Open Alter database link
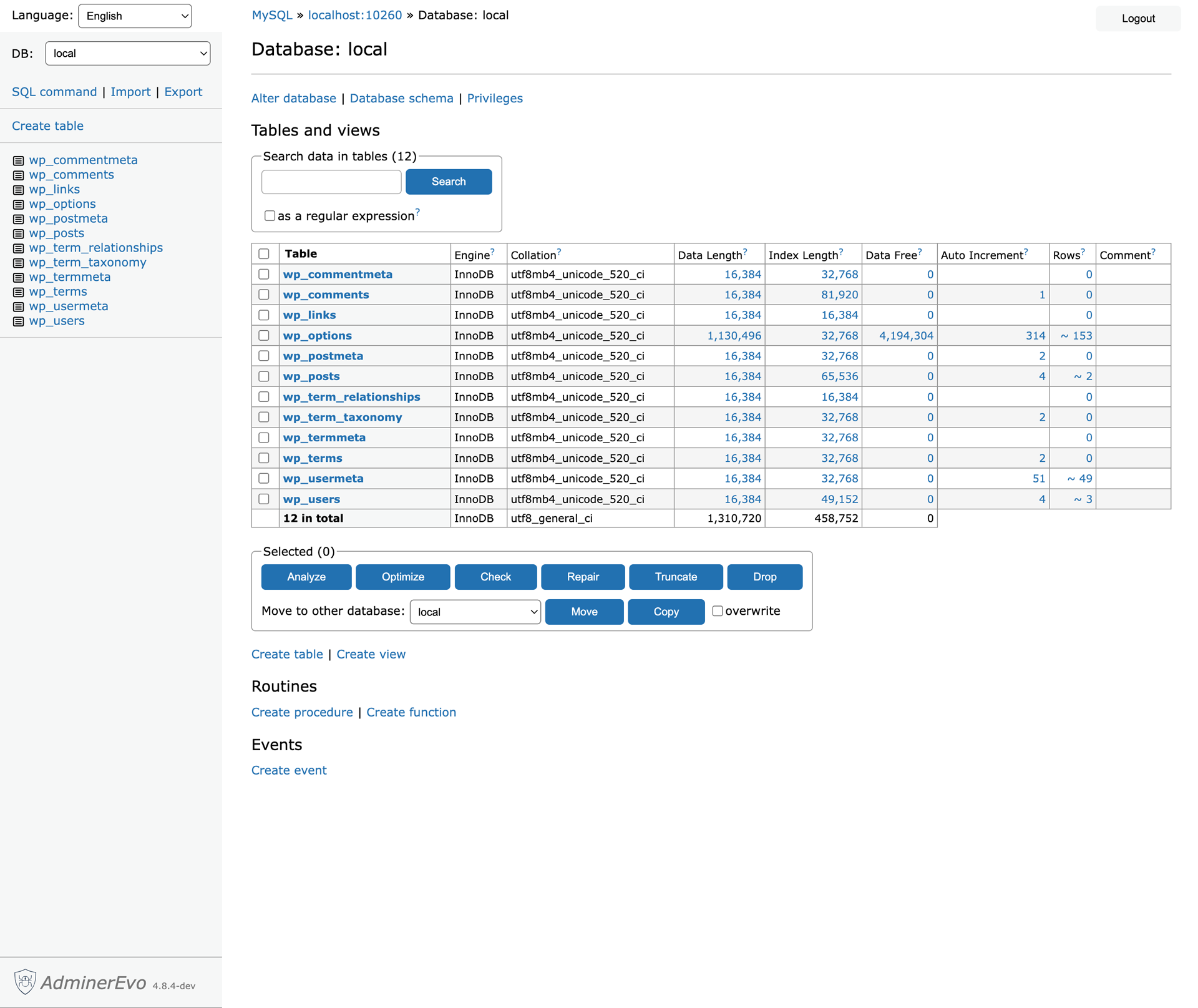This screenshot has width=1198, height=1008. click(x=294, y=98)
